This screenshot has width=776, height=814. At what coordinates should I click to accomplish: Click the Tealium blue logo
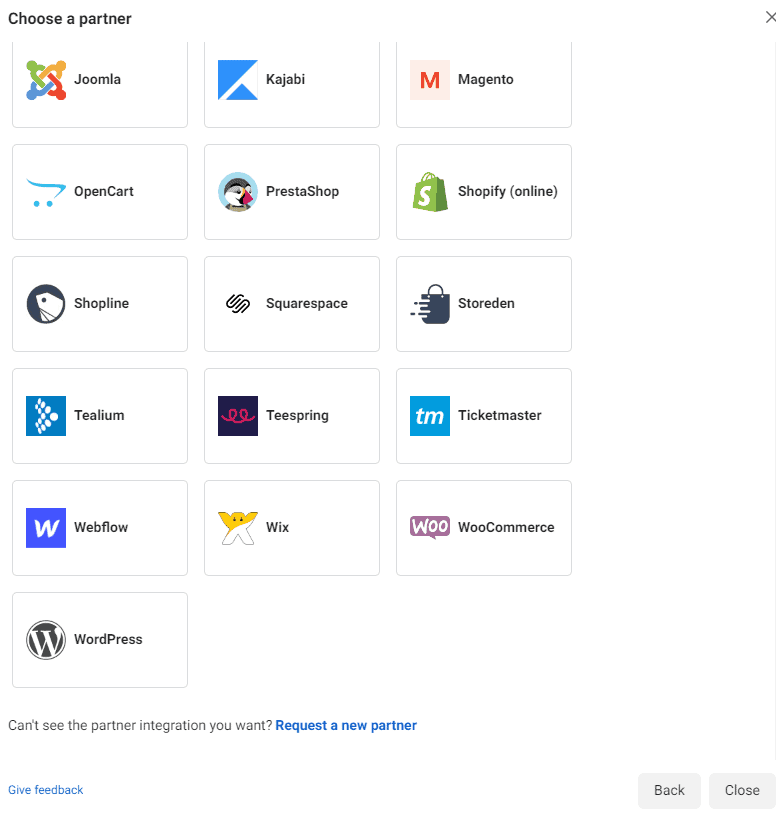click(x=46, y=416)
